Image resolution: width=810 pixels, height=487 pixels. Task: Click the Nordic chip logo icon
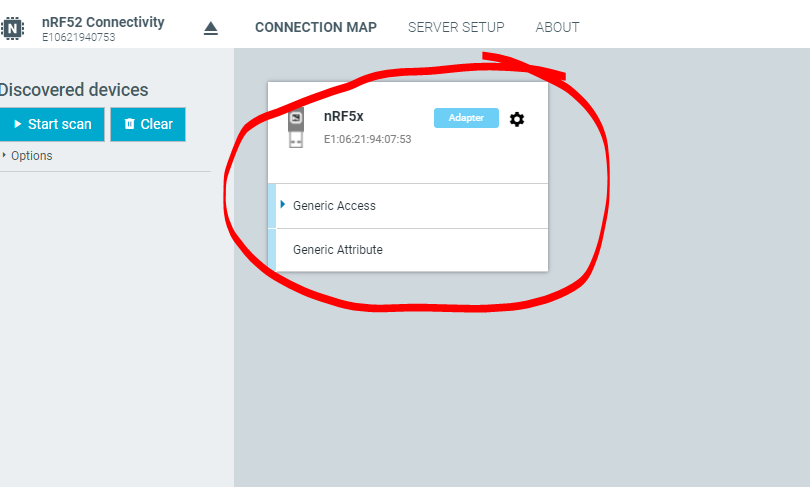coord(12,28)
